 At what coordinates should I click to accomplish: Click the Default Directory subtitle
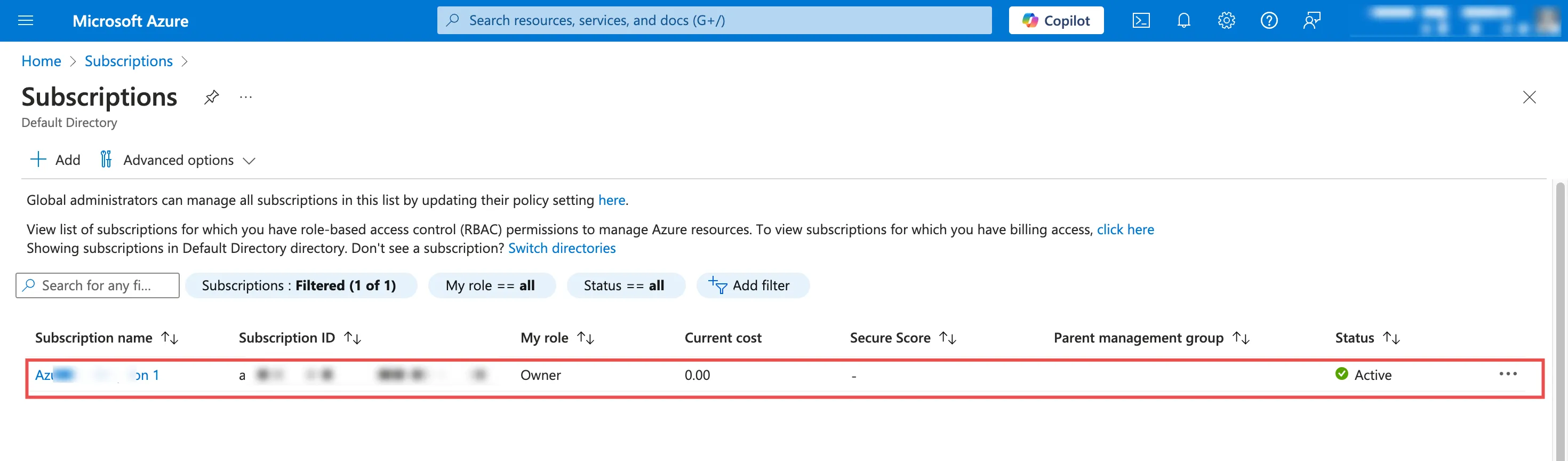coord(69,122)
